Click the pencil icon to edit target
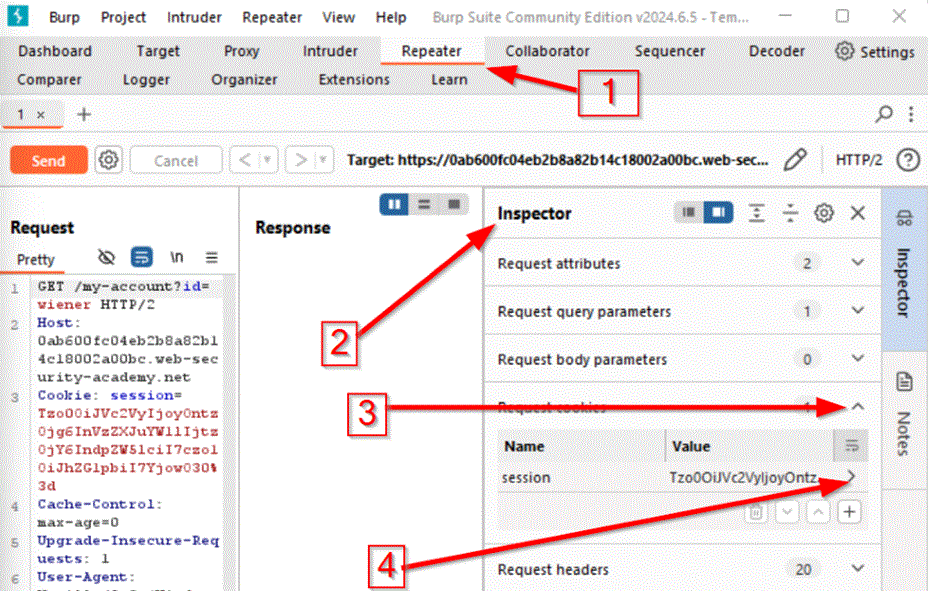 tap(795, 160)
